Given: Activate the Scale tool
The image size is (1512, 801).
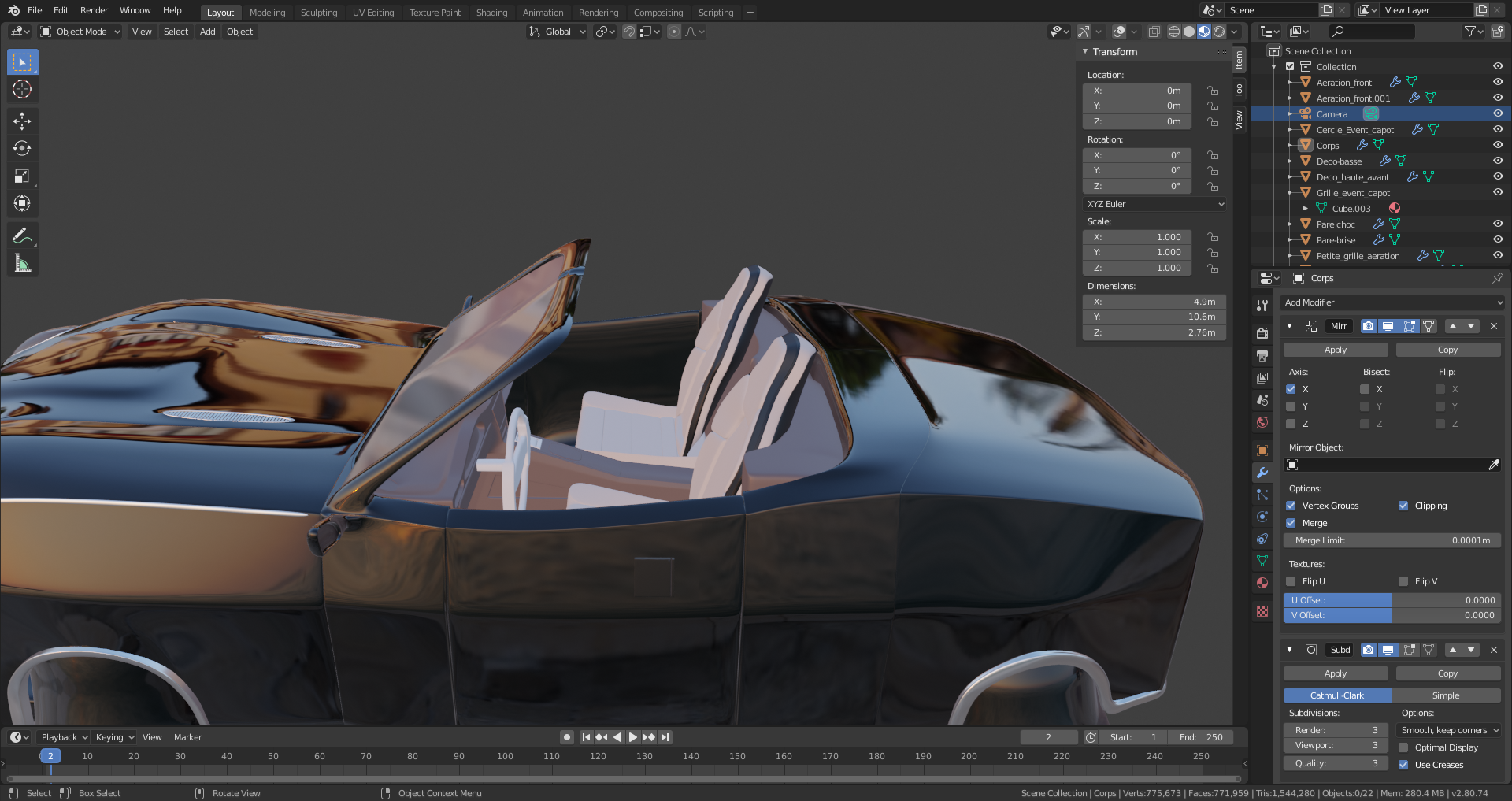Looking at the screenshot, I should [22, 176].
